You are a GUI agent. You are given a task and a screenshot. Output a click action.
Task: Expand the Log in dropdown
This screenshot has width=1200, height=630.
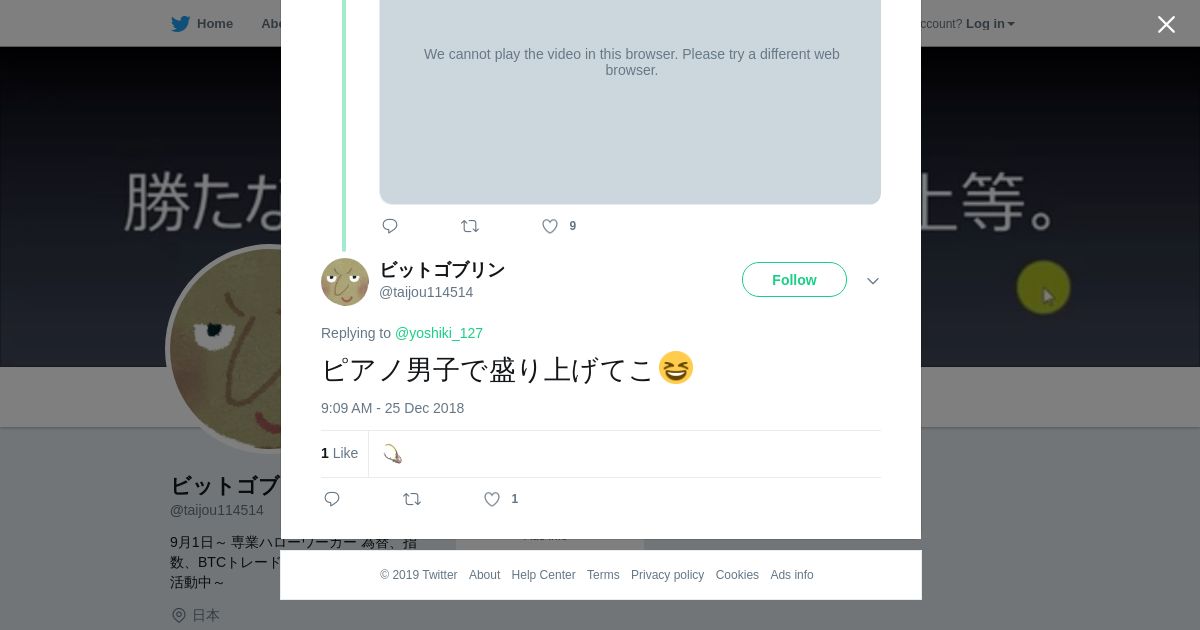[x=990, y=24]
